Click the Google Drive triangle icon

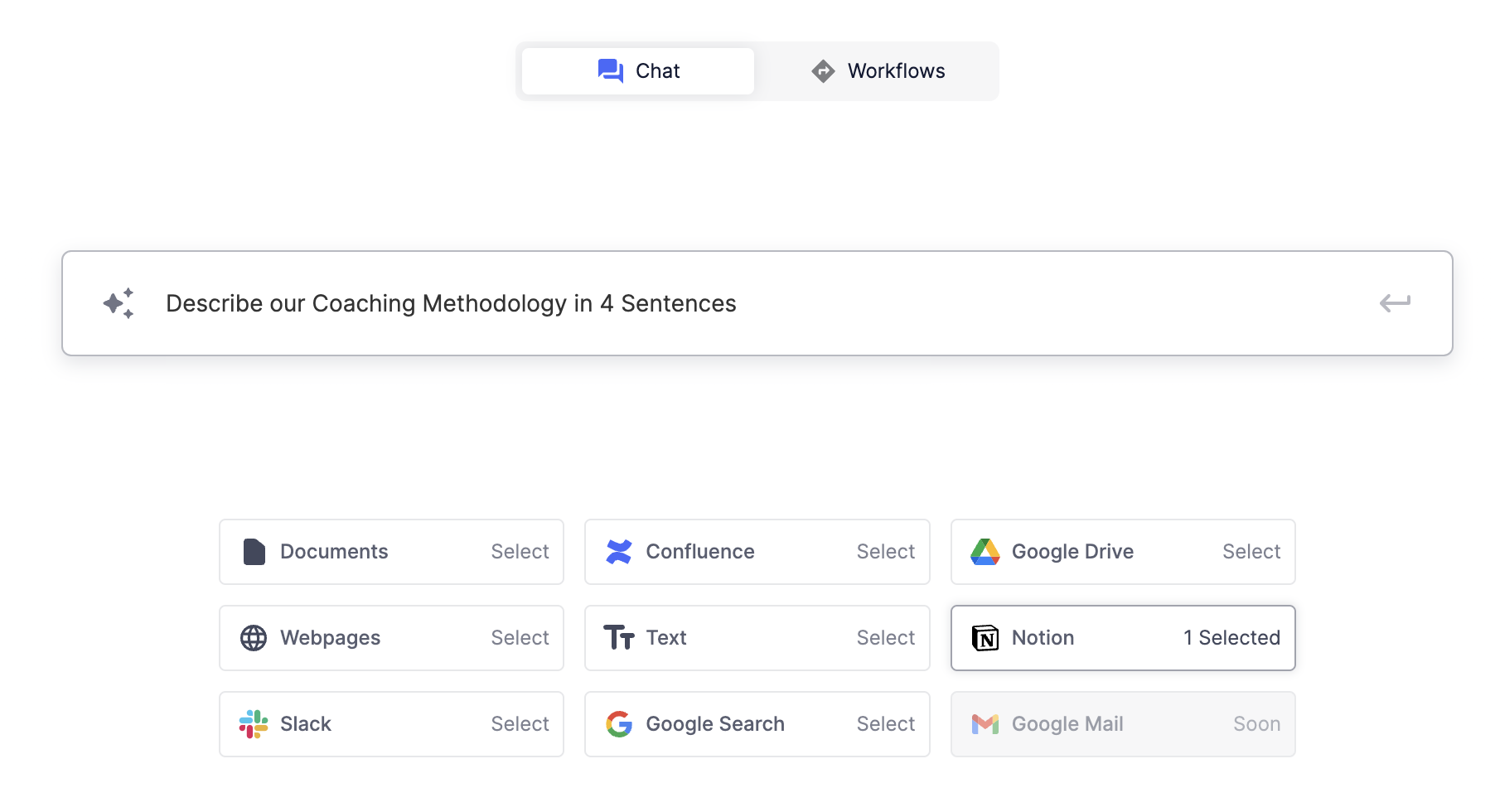click(x=985, y=551)
